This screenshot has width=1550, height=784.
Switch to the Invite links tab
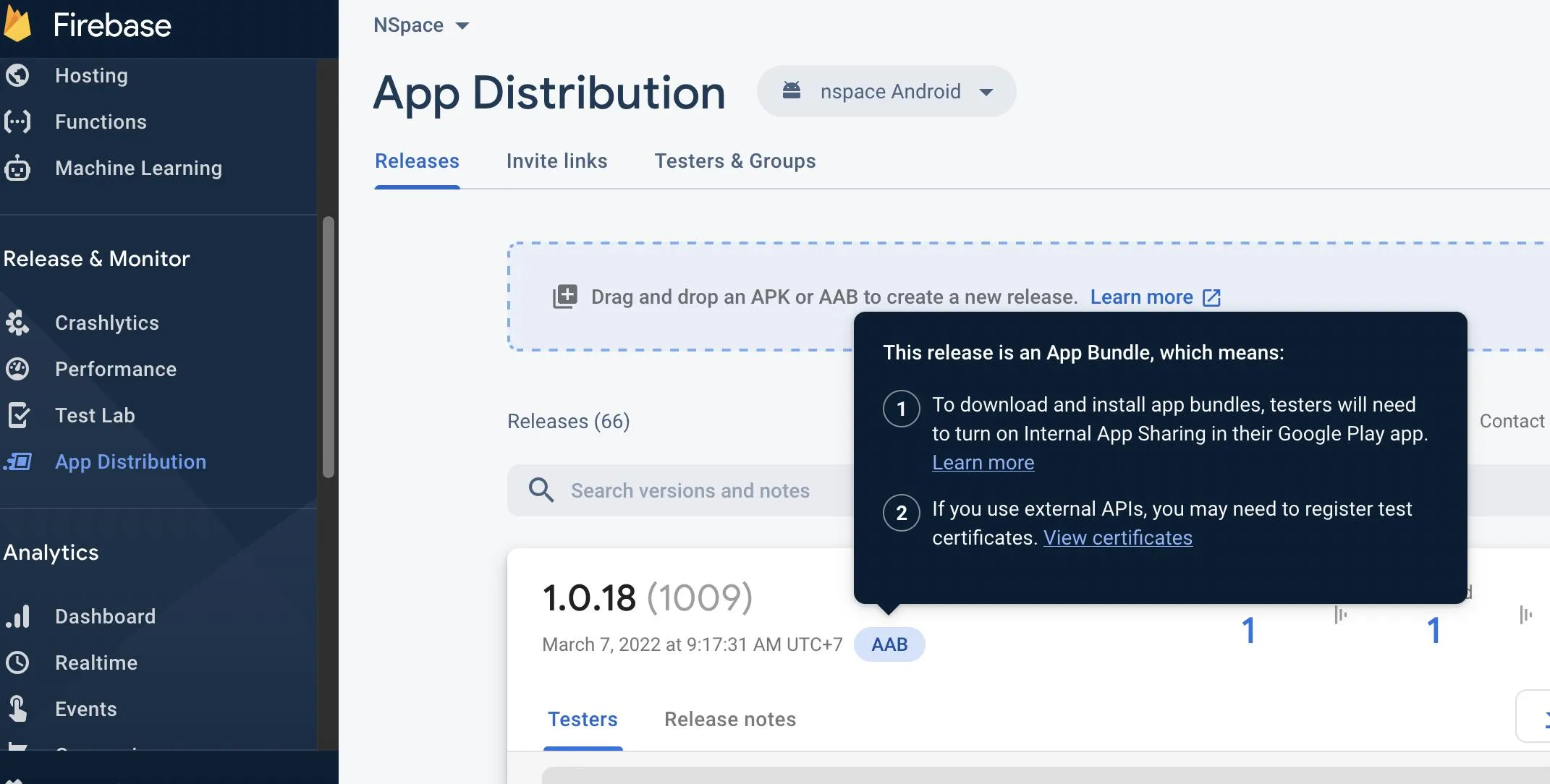coord(556,161)
